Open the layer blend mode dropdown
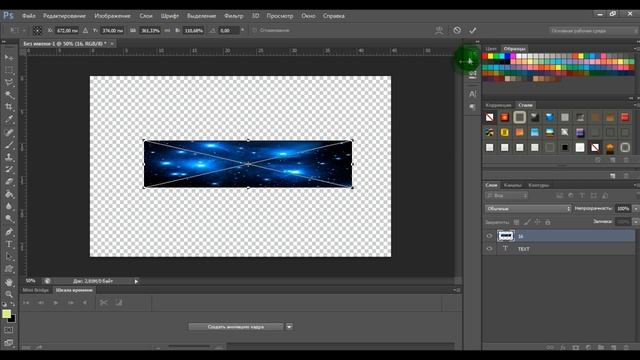The height and width of the screenshot is (360, 640). pyautogui.click(x=528, y=209)
